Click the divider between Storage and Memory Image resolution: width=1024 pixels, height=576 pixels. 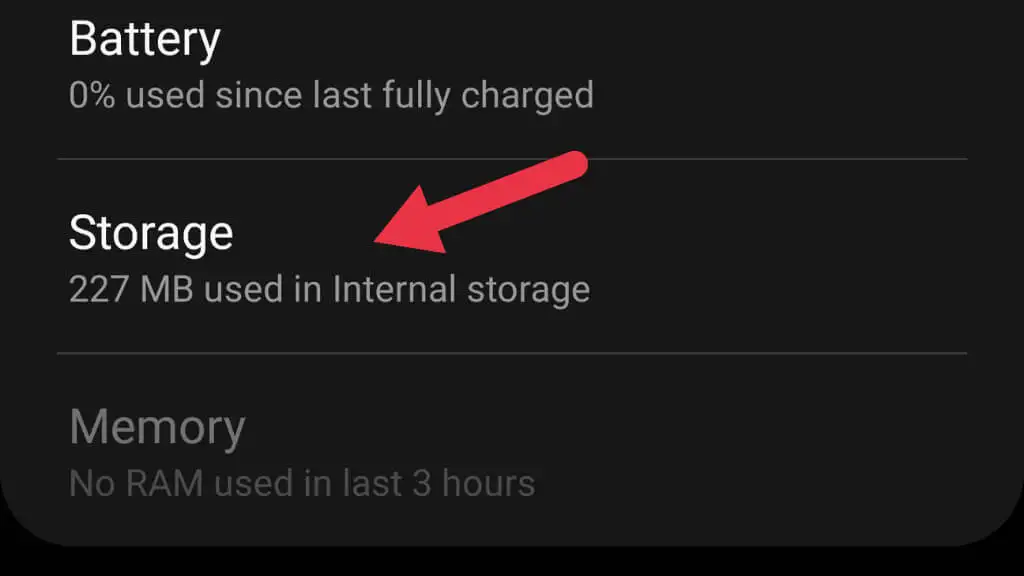click(512, 353)
